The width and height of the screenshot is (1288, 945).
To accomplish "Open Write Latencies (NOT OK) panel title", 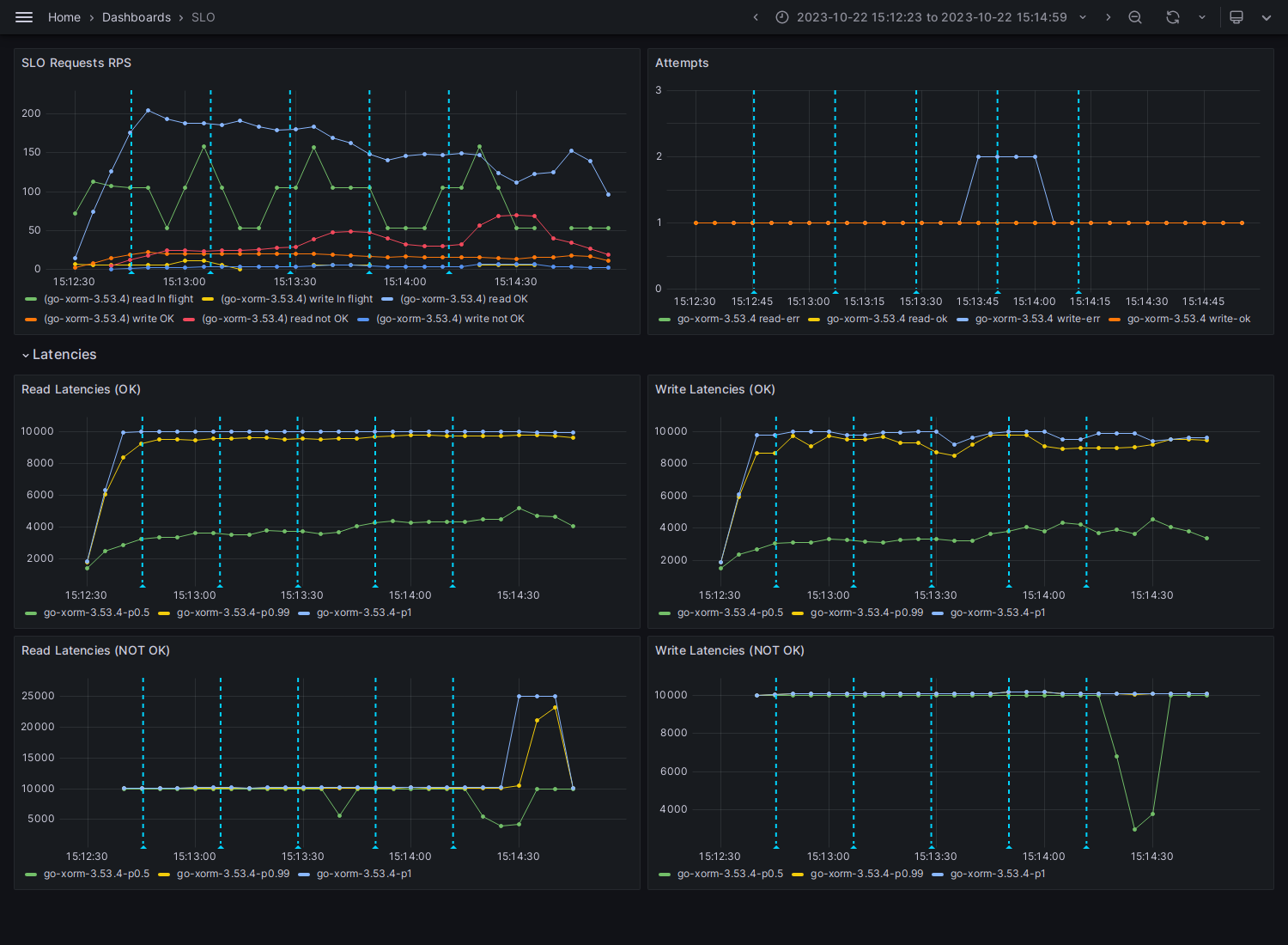I will coord(730,650).
